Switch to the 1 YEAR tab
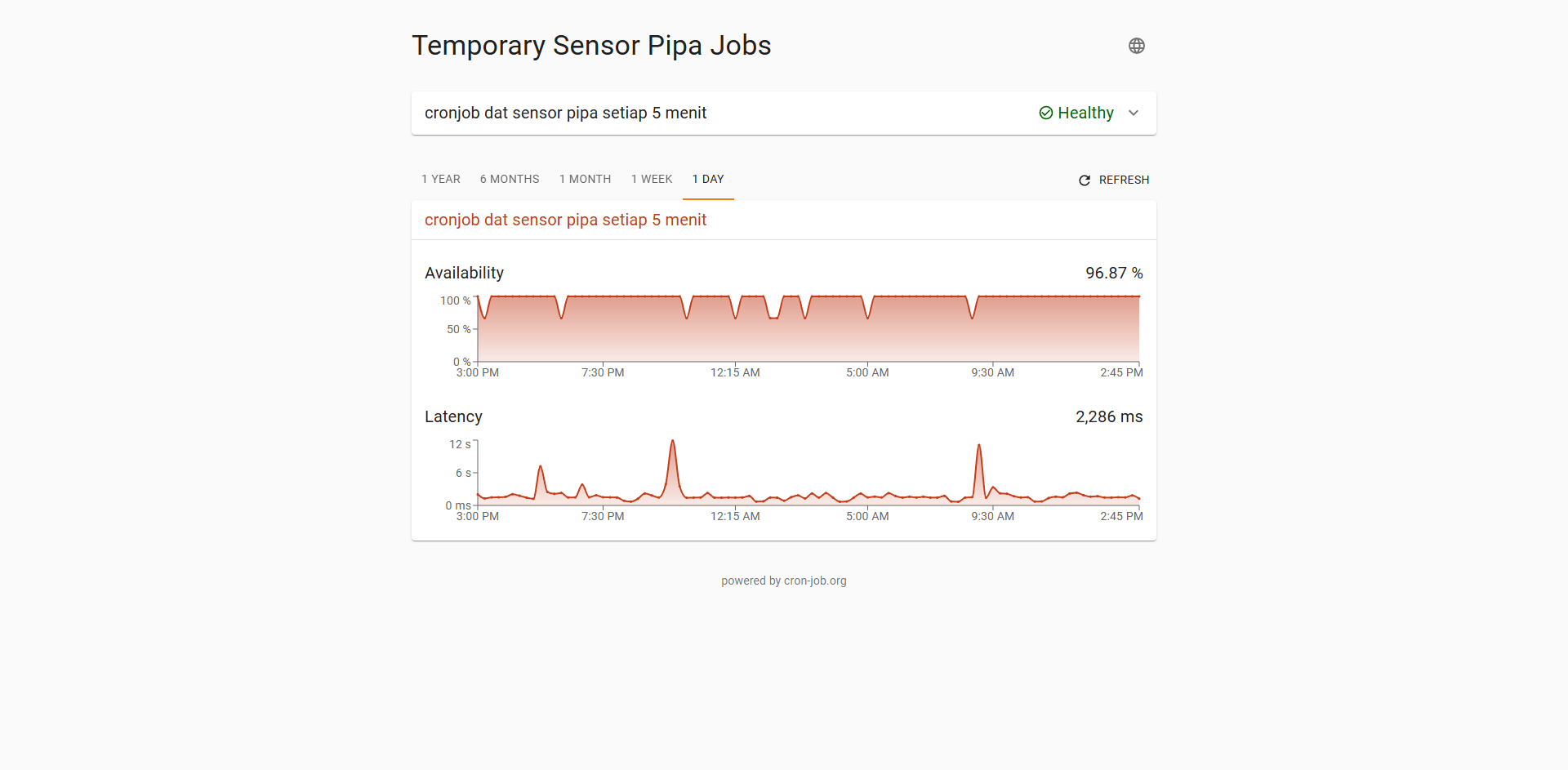This screenshot has height=770, width=1568. pyautogui.click(x=441, y=179)
